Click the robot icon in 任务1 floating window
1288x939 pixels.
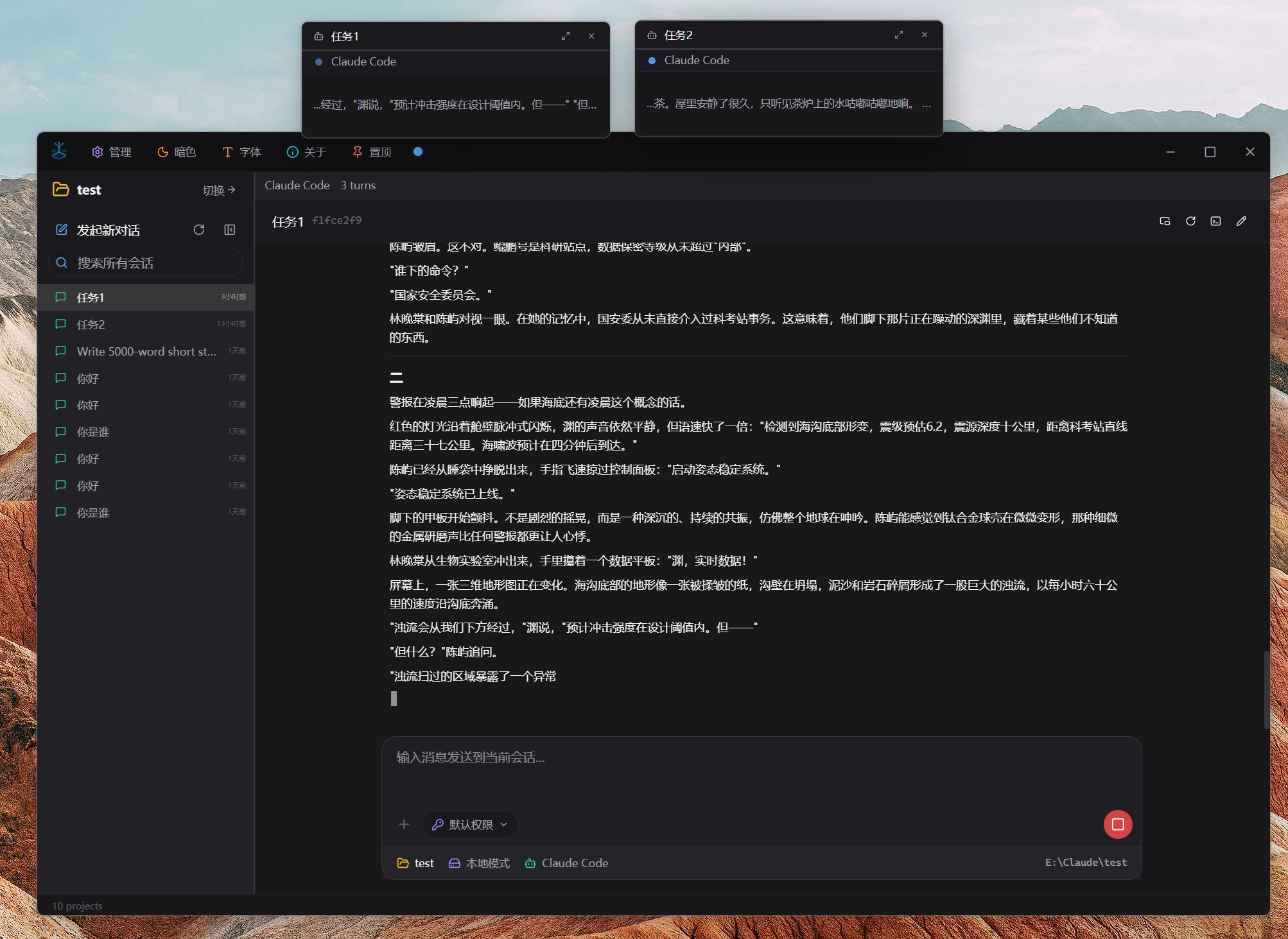coord(318,37)
